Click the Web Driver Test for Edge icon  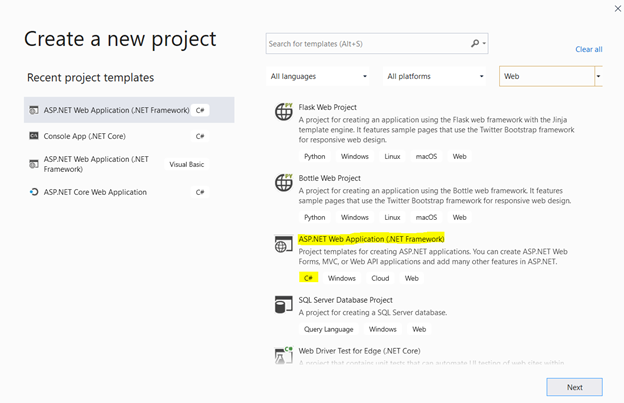point(283,354)
